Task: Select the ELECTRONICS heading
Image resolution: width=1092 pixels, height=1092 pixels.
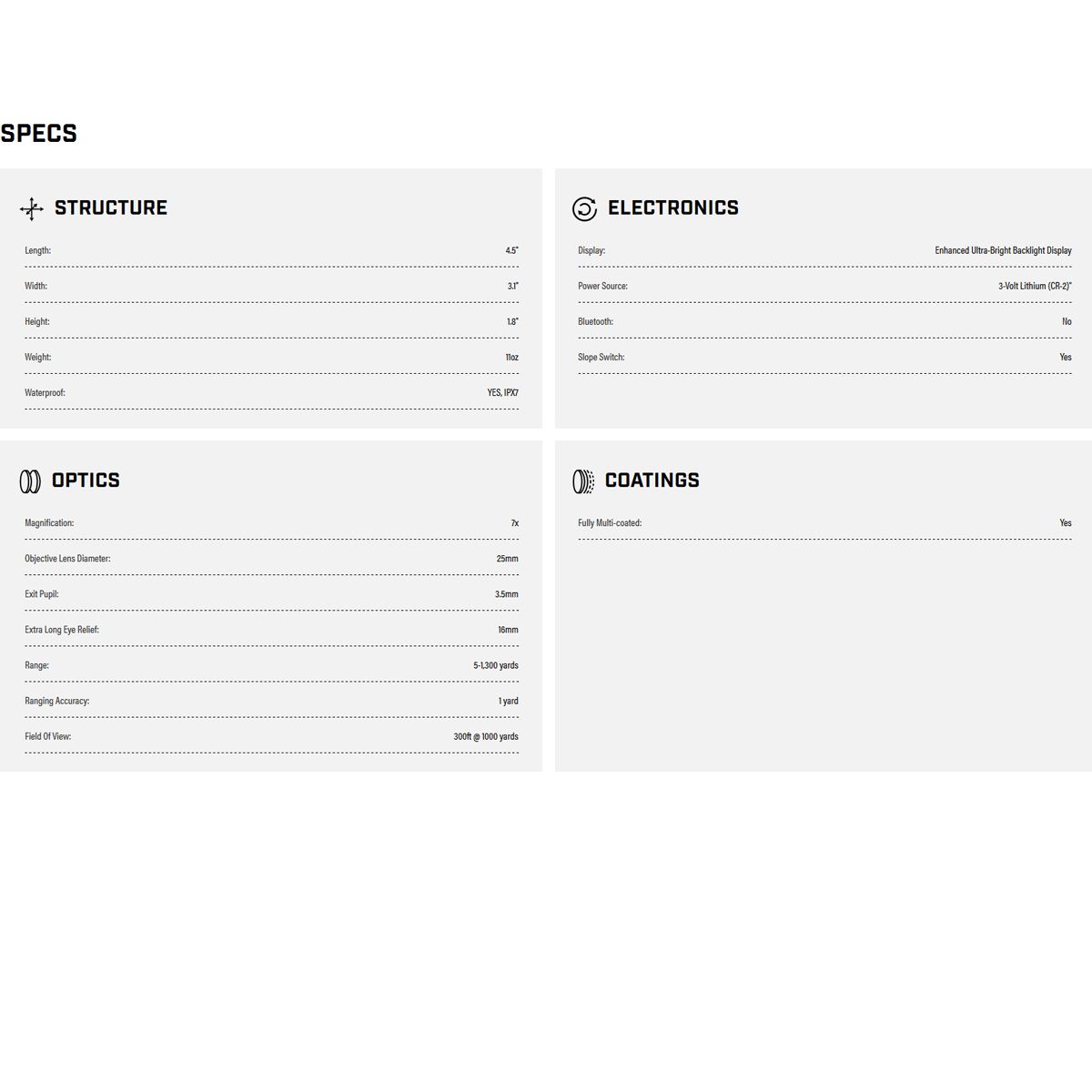Action: point(673,207)
